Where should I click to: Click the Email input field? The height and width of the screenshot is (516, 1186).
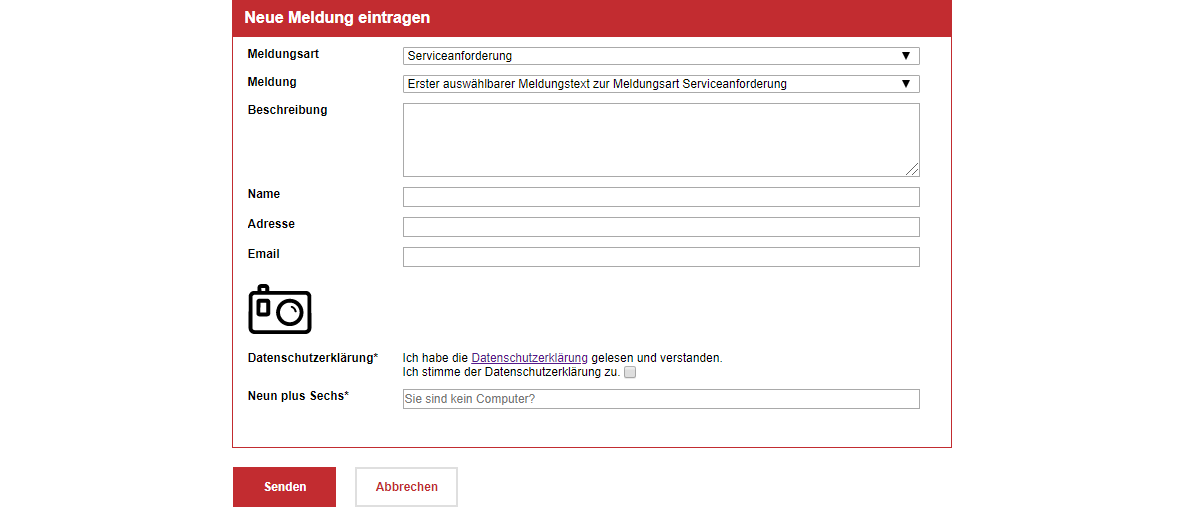point(660,257)
